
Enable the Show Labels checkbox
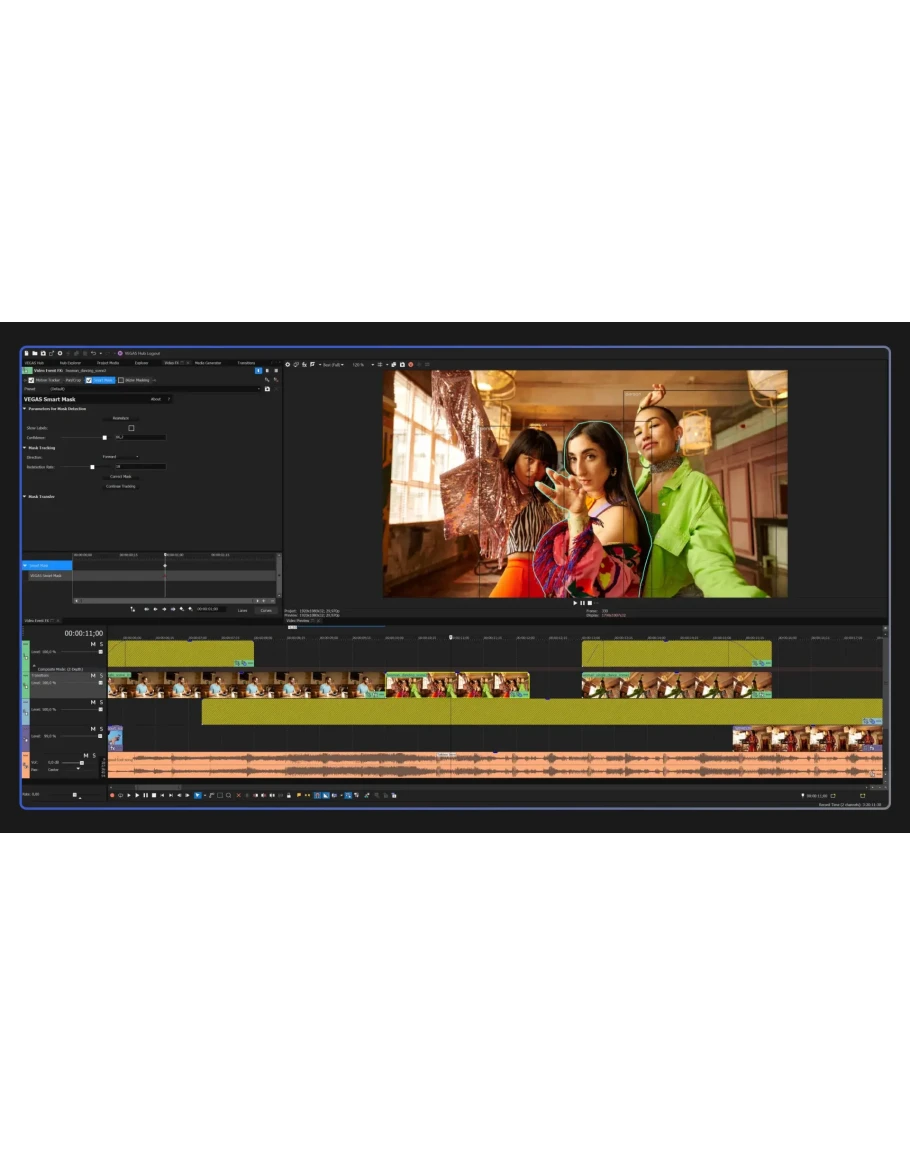click(131, 428)
